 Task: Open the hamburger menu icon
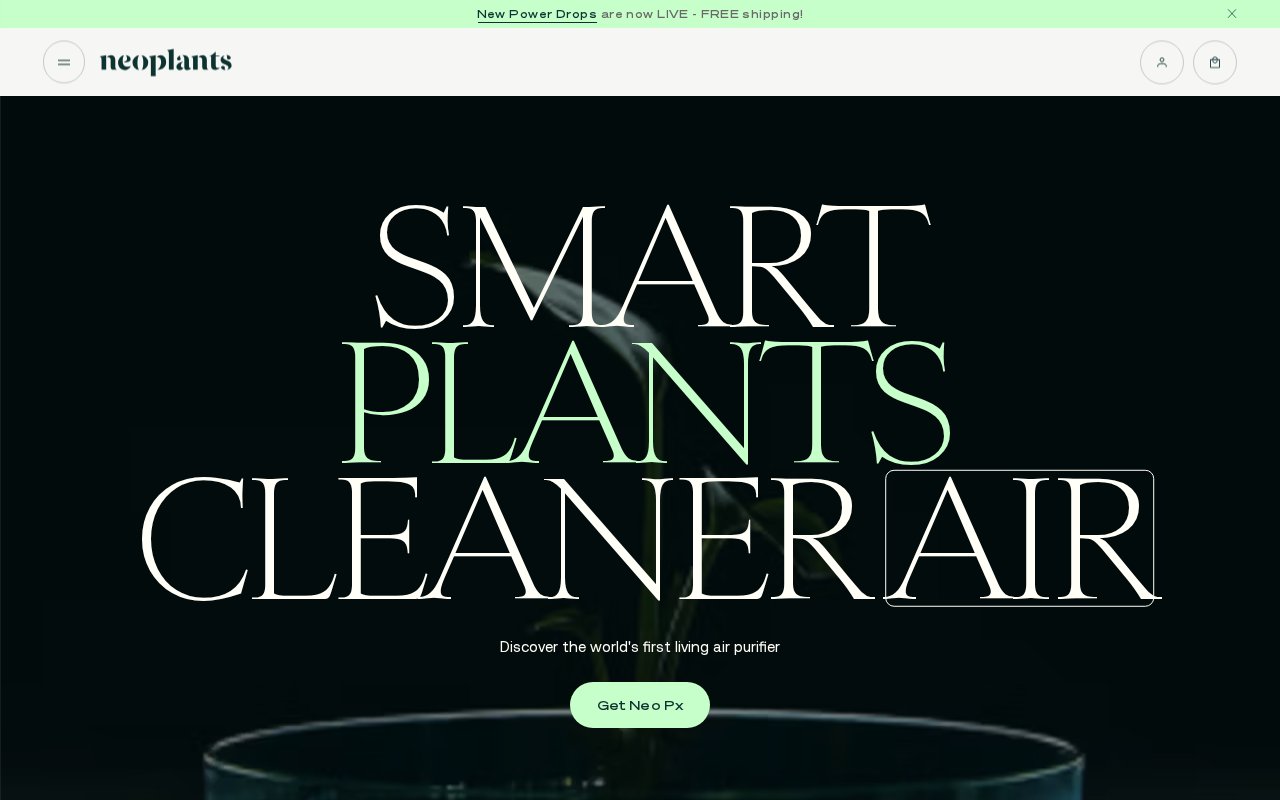(64, 62)
